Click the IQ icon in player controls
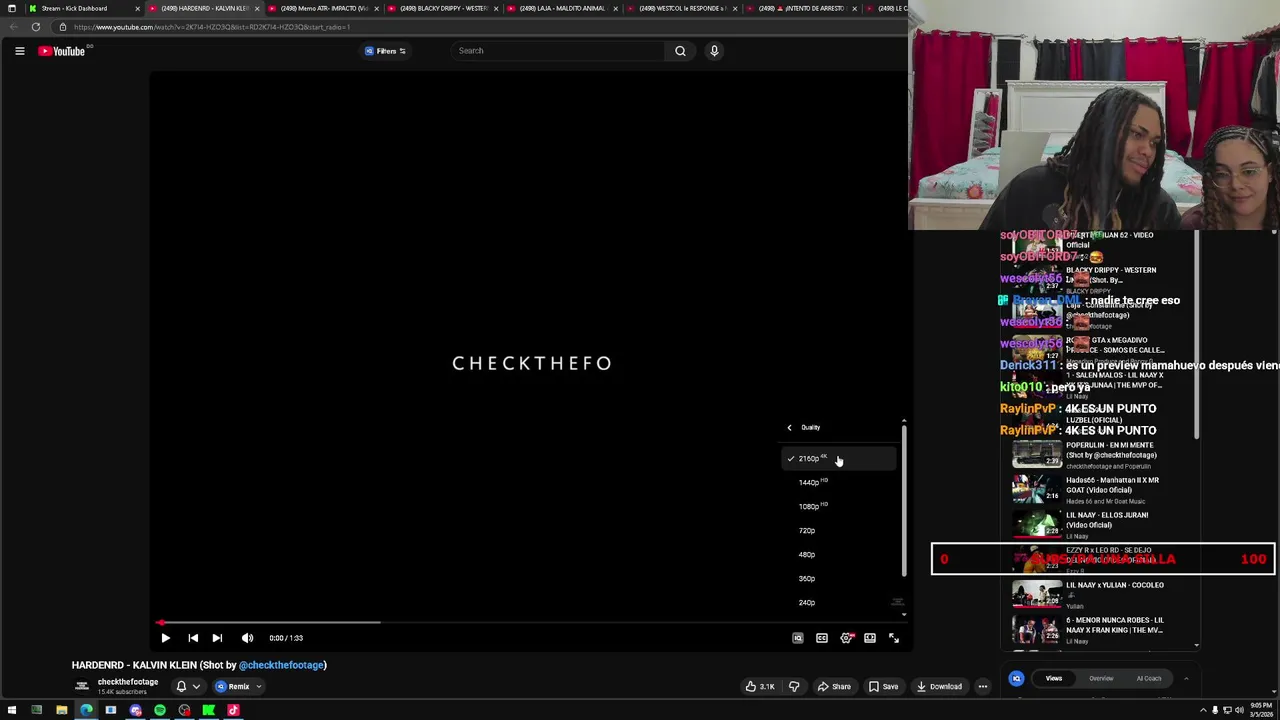This screenshot has width=1280, height=720. [798, 638]
